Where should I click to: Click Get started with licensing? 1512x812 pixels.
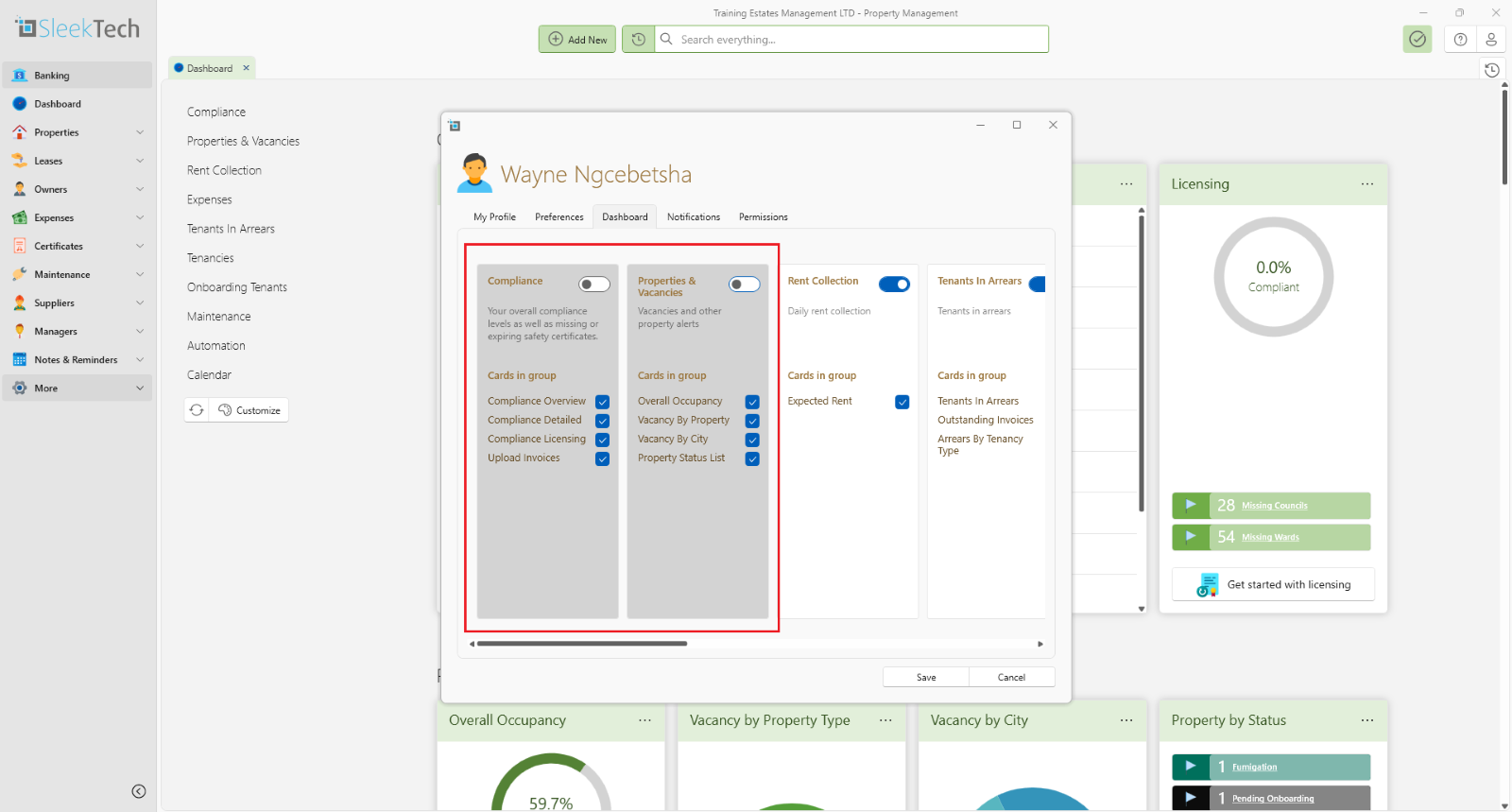point(1273,585)
